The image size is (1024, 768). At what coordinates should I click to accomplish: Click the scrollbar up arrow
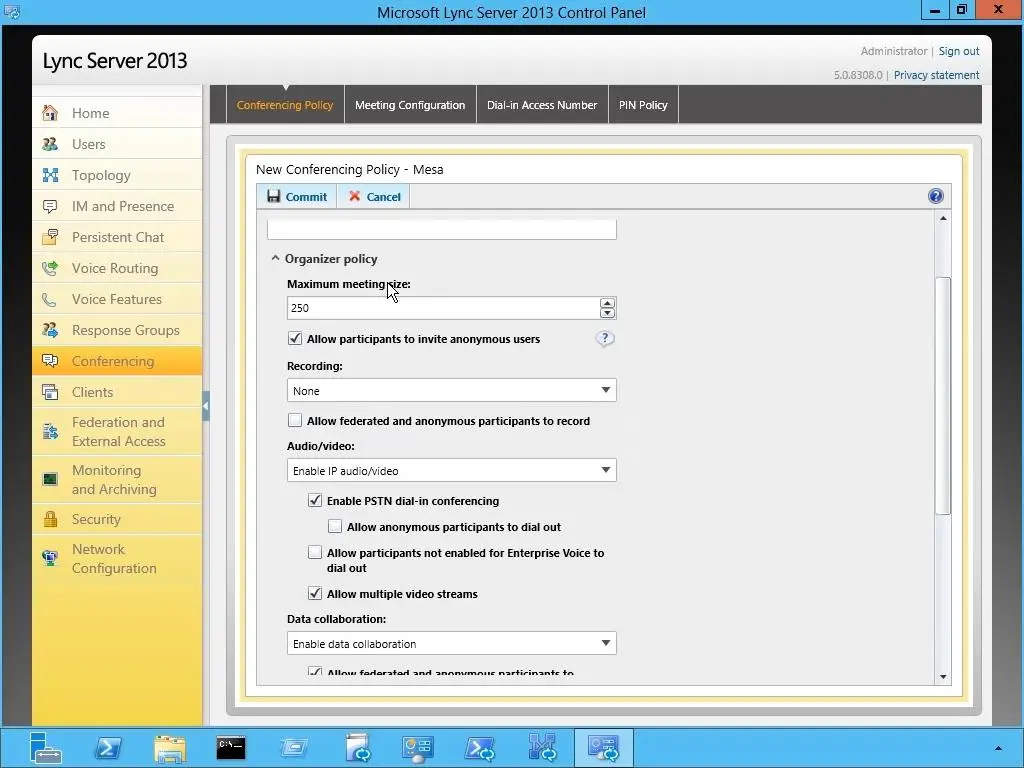click(x=942, y=219)
